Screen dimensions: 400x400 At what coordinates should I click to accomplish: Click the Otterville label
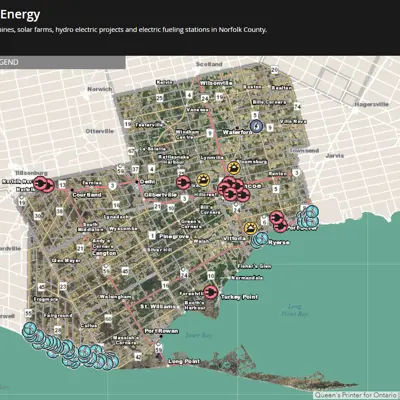coord(100,131)
